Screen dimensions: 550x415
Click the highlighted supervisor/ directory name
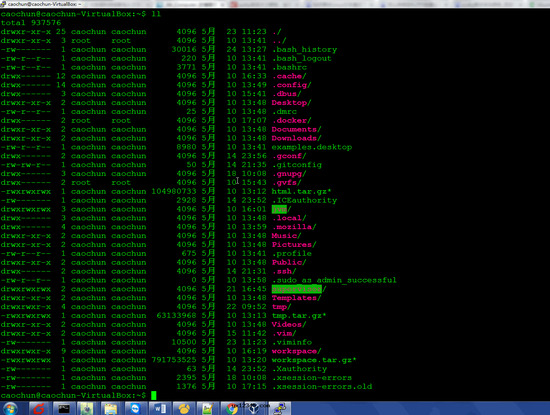(299, 289)
